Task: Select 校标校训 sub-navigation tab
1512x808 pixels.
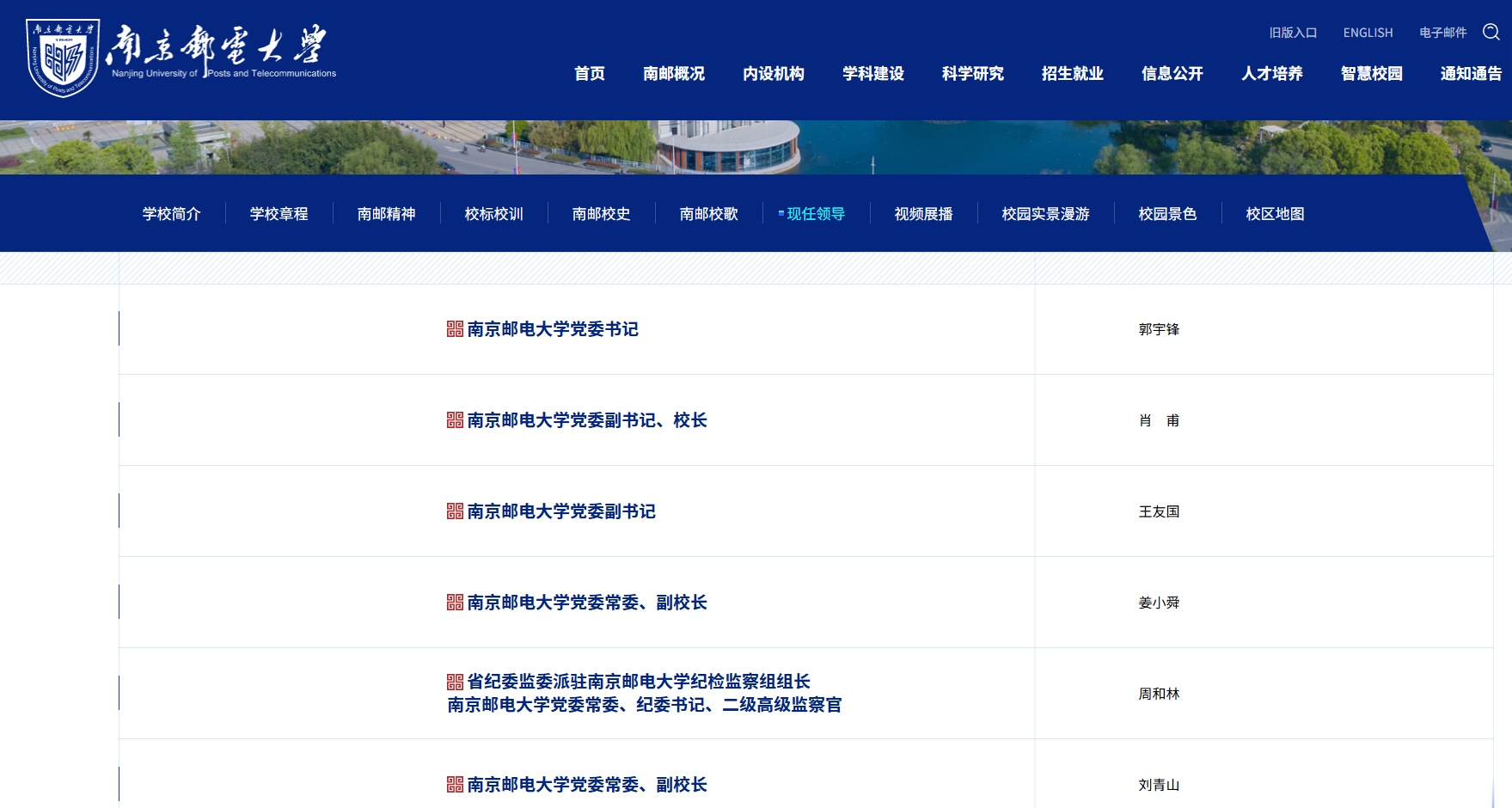Action: coord(494,214)
